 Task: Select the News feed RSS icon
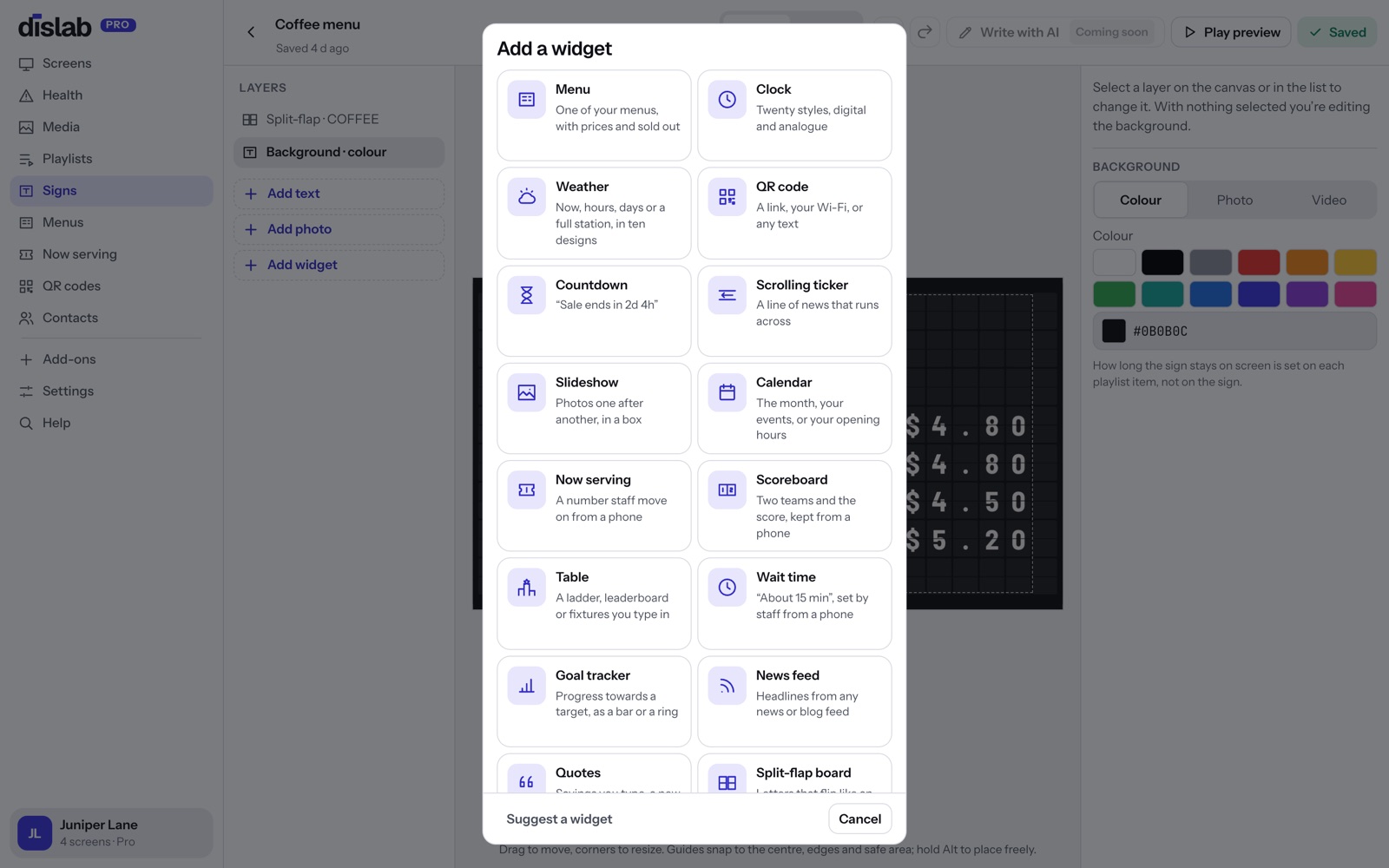(727, 686)
